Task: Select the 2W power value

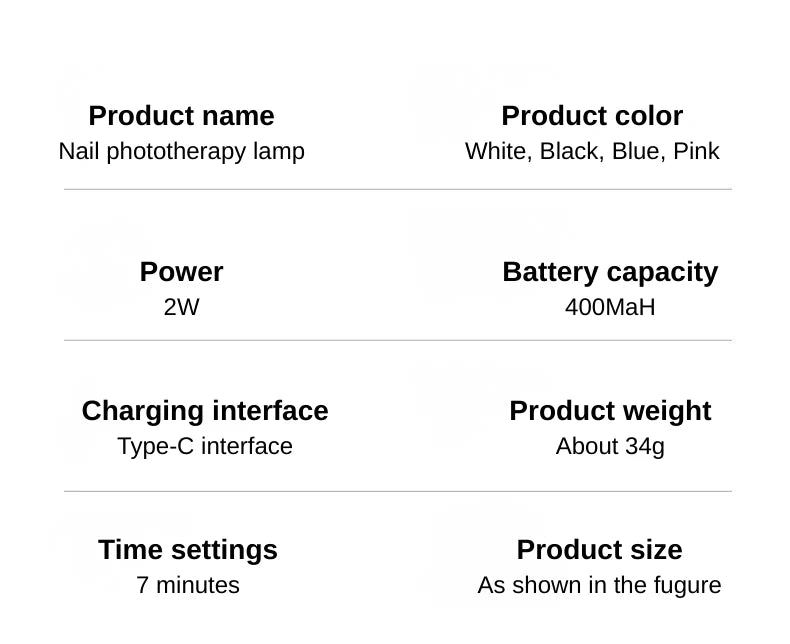Action: click(x=181, y=307)
